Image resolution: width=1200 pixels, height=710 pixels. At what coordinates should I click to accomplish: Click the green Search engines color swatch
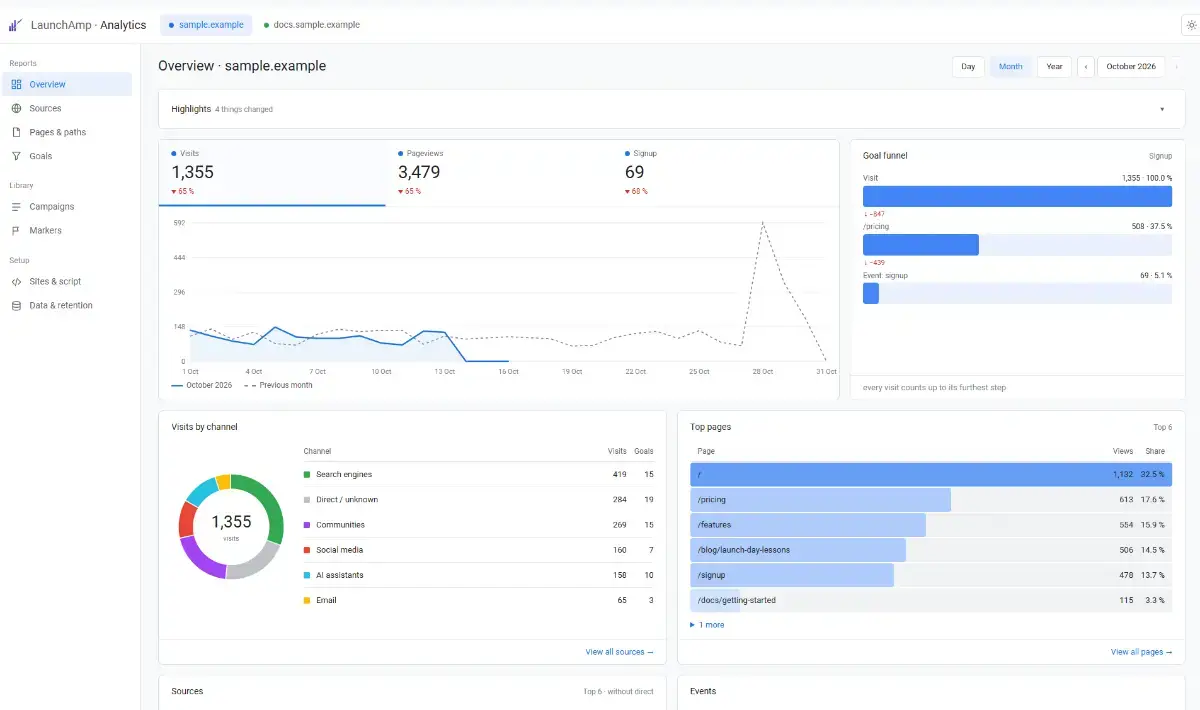(307, 475)
